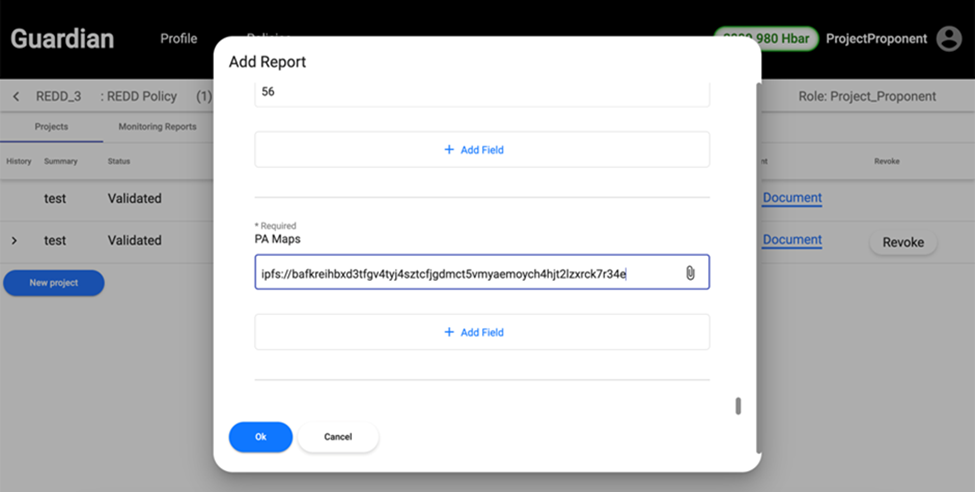
Task: Click Add Field below the 56 value field
Action: click(x=481, y=150)
